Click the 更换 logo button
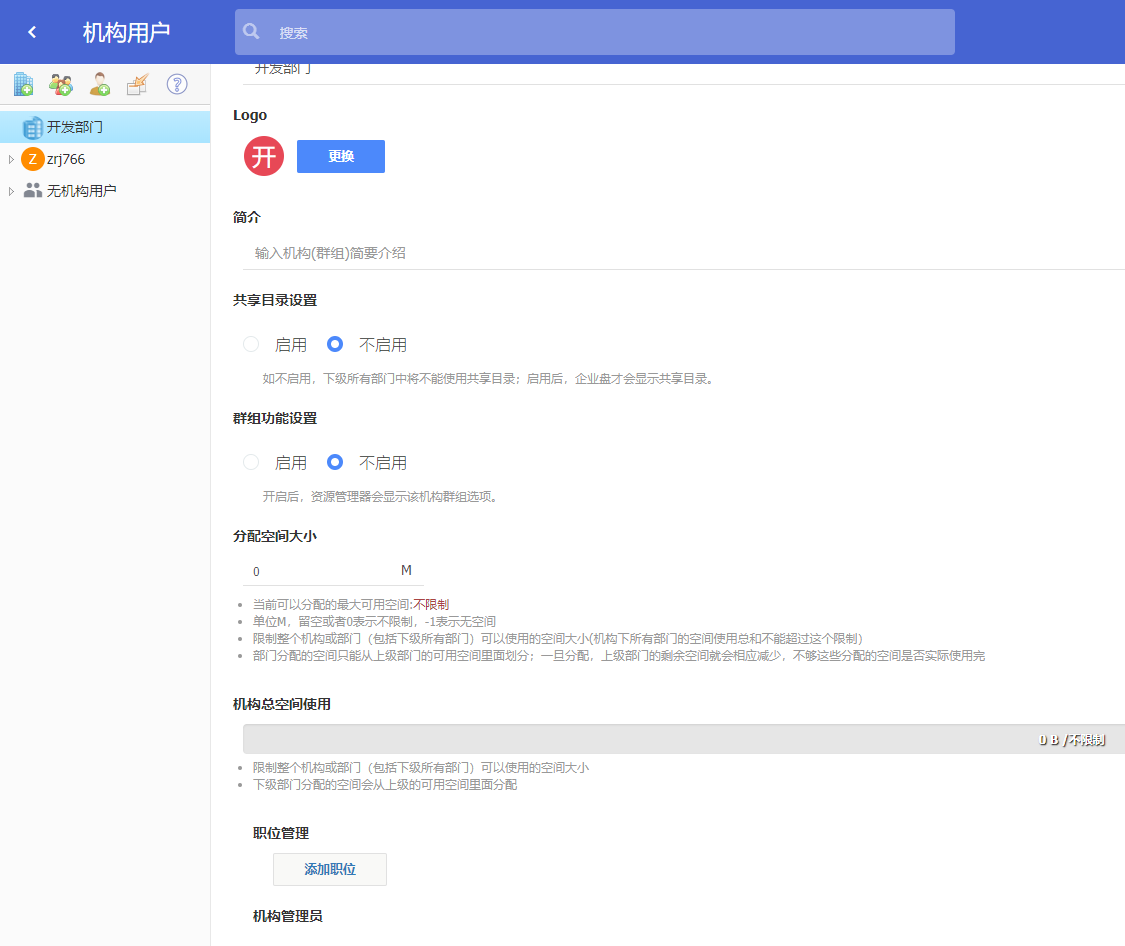The width and height of the screenshot is (1125, 946). (x=341, y=157)
